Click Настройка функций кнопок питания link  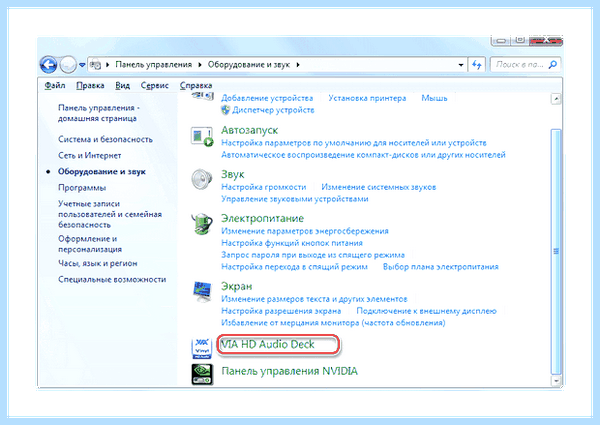(292, 243)
